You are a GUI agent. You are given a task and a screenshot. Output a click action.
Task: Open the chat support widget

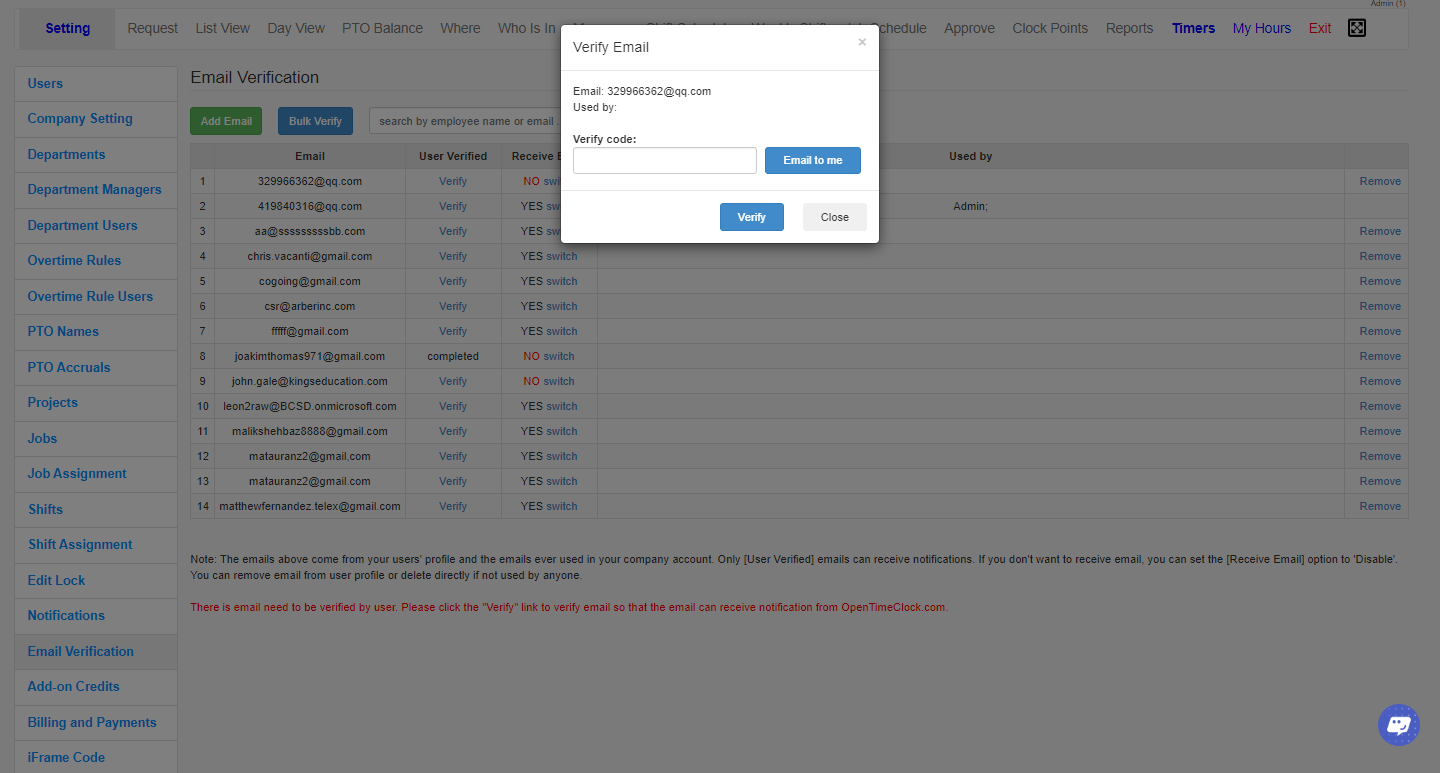tap(1398, 724)
